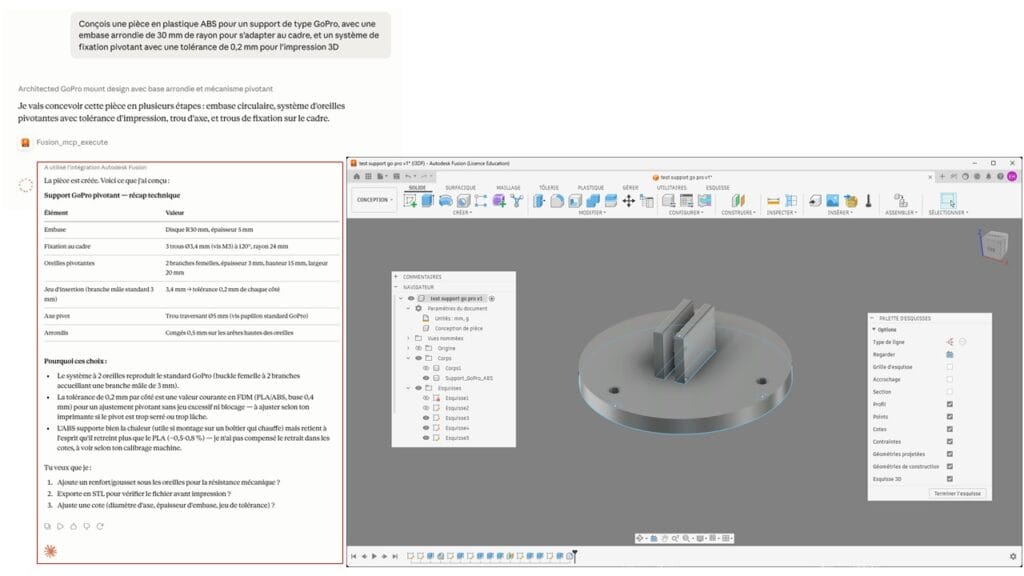Open the MODIFIER dropdown menu
1024x576 pixels.
(592, 213)
